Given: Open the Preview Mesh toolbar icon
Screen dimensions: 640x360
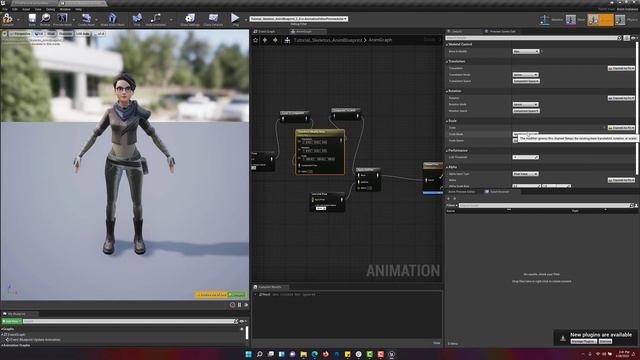Looking at the screenshot, I should (x=62, y=18).
